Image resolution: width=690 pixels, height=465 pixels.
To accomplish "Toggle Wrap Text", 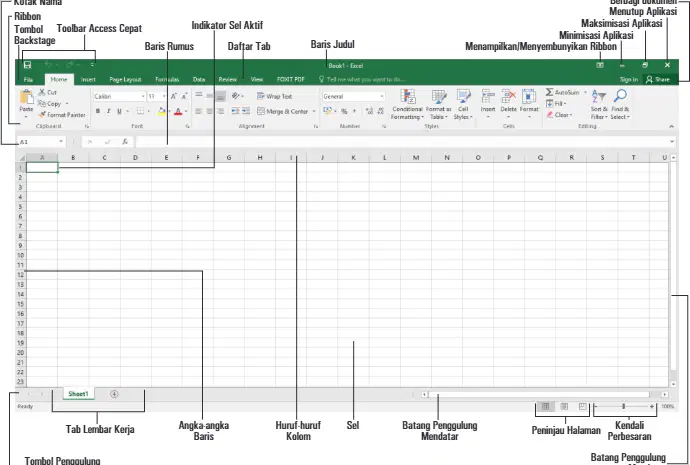I will (x=275, y=96).
